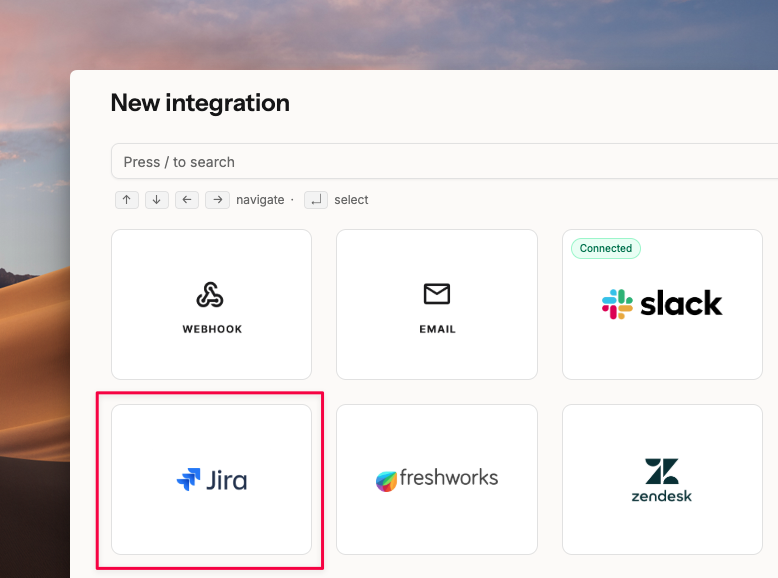The image size is (778, 578).
Task: Click the WEBHOOK label text
Action: tap(212, 329)
